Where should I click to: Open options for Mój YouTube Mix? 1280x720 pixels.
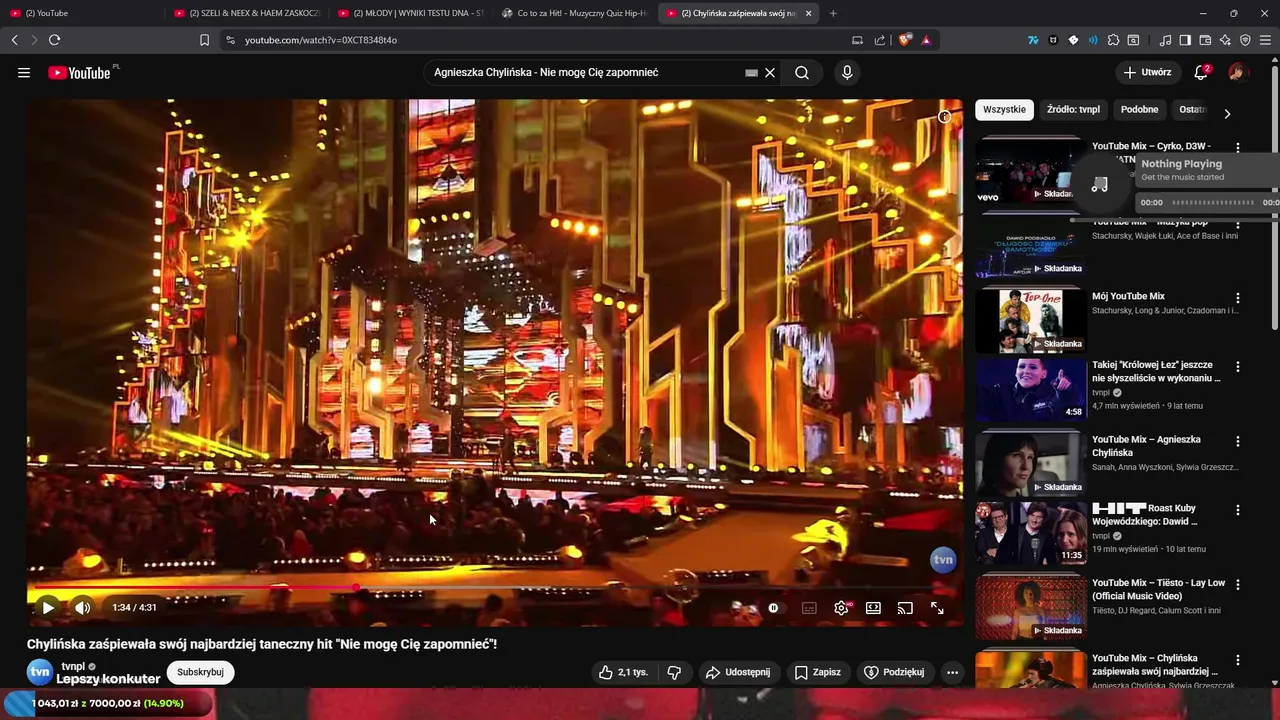pos(1237,298)
